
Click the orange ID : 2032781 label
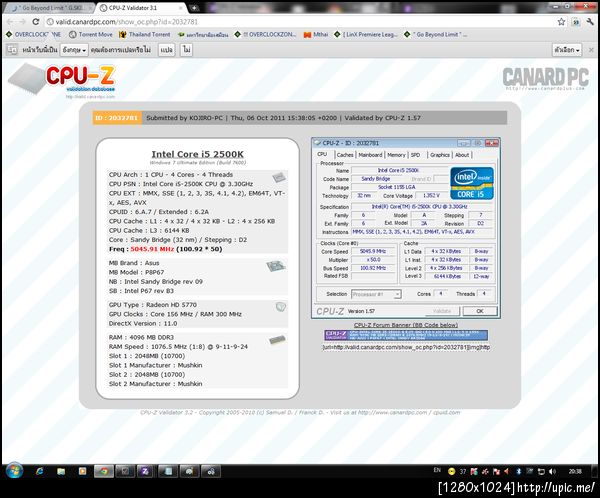click(117, 118)
